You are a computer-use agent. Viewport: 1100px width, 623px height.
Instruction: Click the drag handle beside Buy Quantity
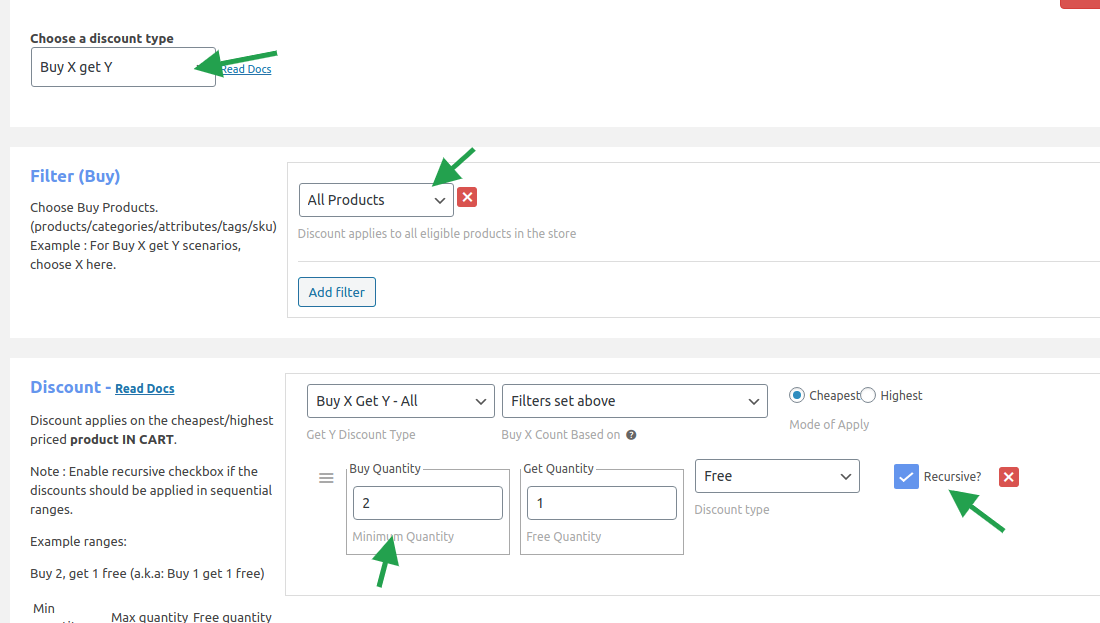(326, 478)
